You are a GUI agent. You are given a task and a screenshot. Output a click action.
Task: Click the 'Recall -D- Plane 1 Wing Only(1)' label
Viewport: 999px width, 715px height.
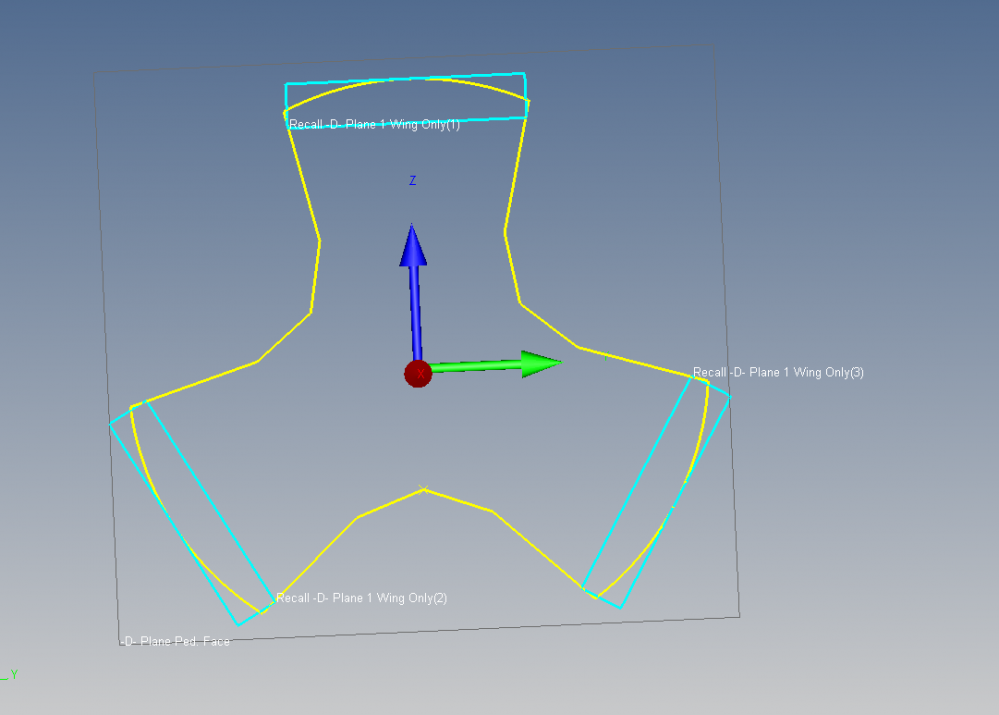[374, 125]
